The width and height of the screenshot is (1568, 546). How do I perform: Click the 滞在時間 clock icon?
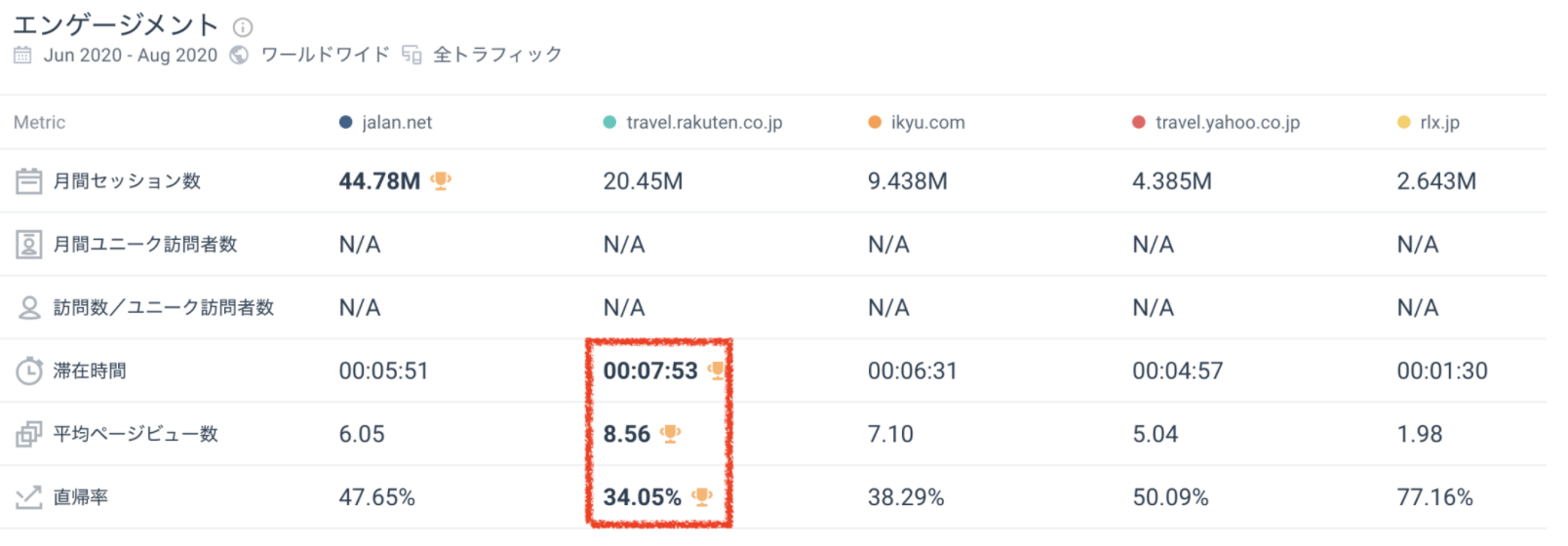(29, 371)
